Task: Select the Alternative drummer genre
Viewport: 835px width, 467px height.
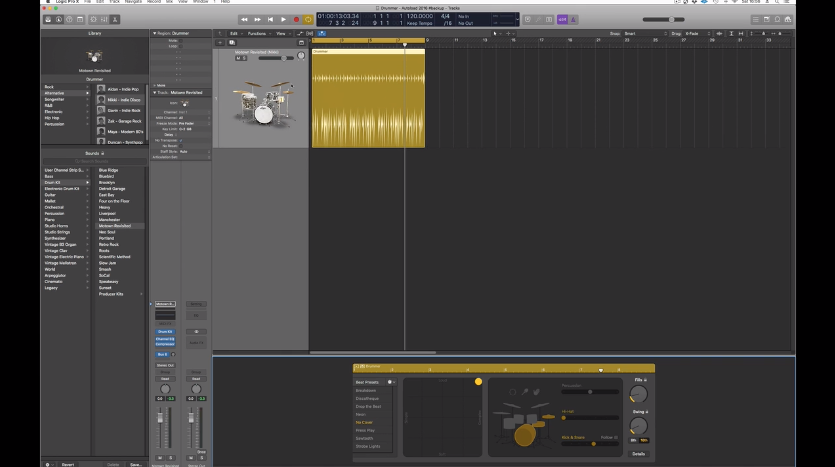Action: coord(67,93)
